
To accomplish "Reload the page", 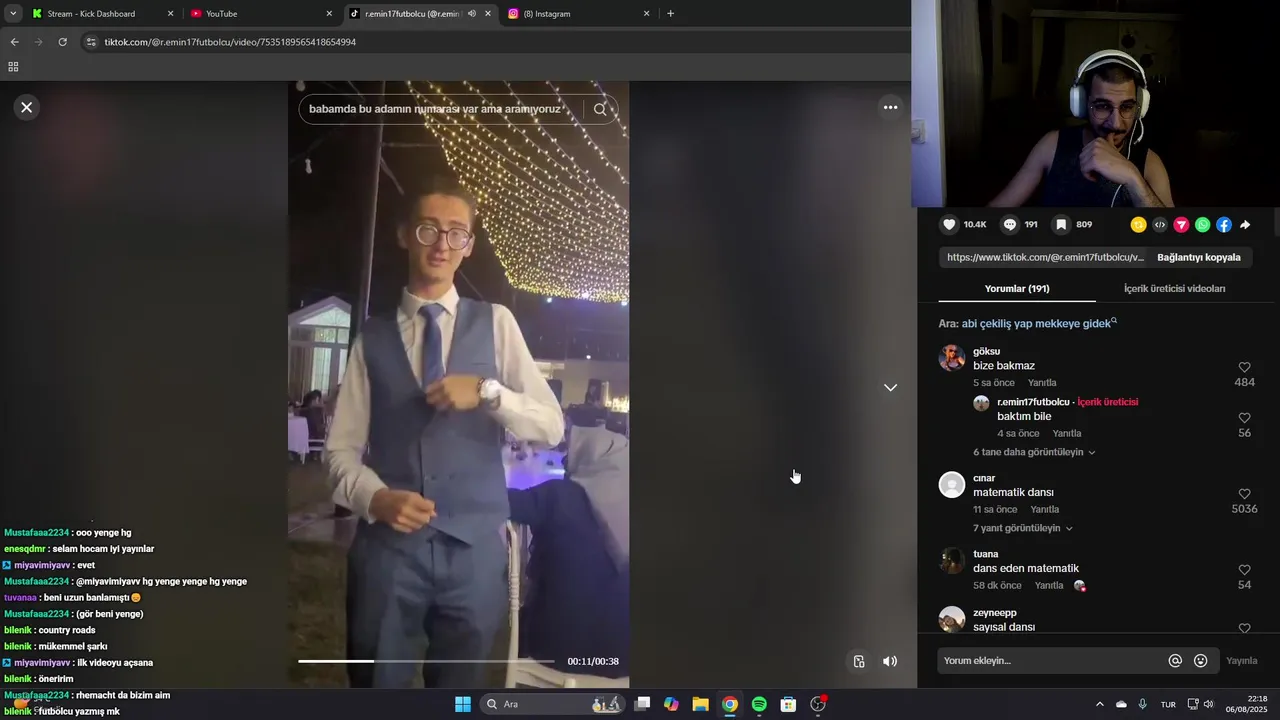I will 62,42.
